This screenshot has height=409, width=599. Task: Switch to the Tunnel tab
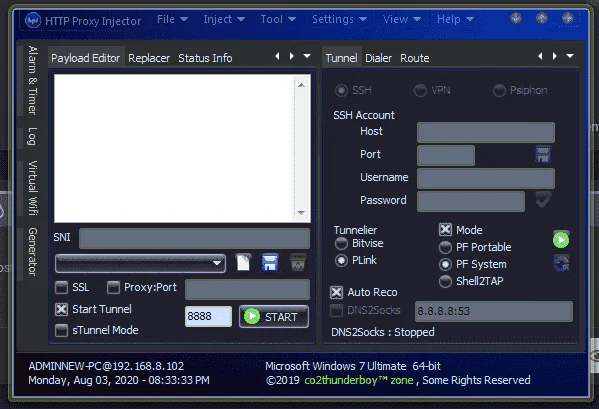tap(342, 58)
